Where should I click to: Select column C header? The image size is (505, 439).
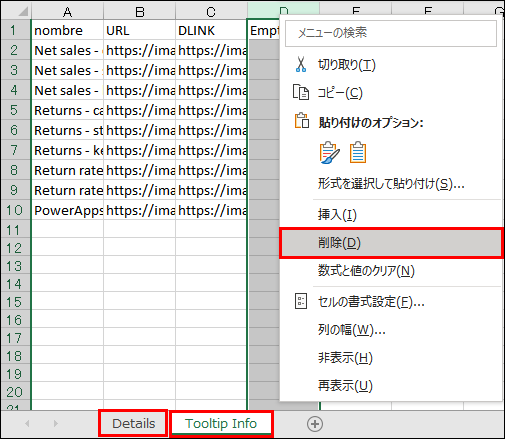click(x=211, y=12)
